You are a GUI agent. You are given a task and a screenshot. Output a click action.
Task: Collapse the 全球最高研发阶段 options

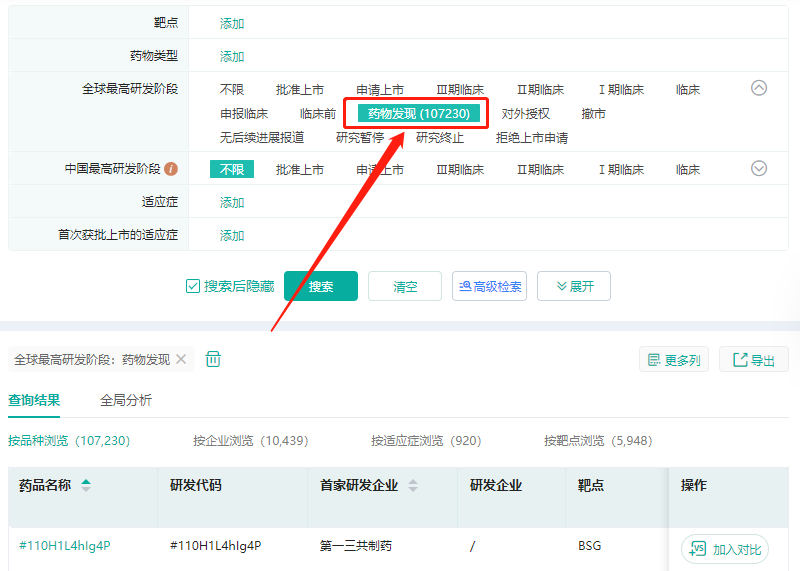tap(759, 88)
